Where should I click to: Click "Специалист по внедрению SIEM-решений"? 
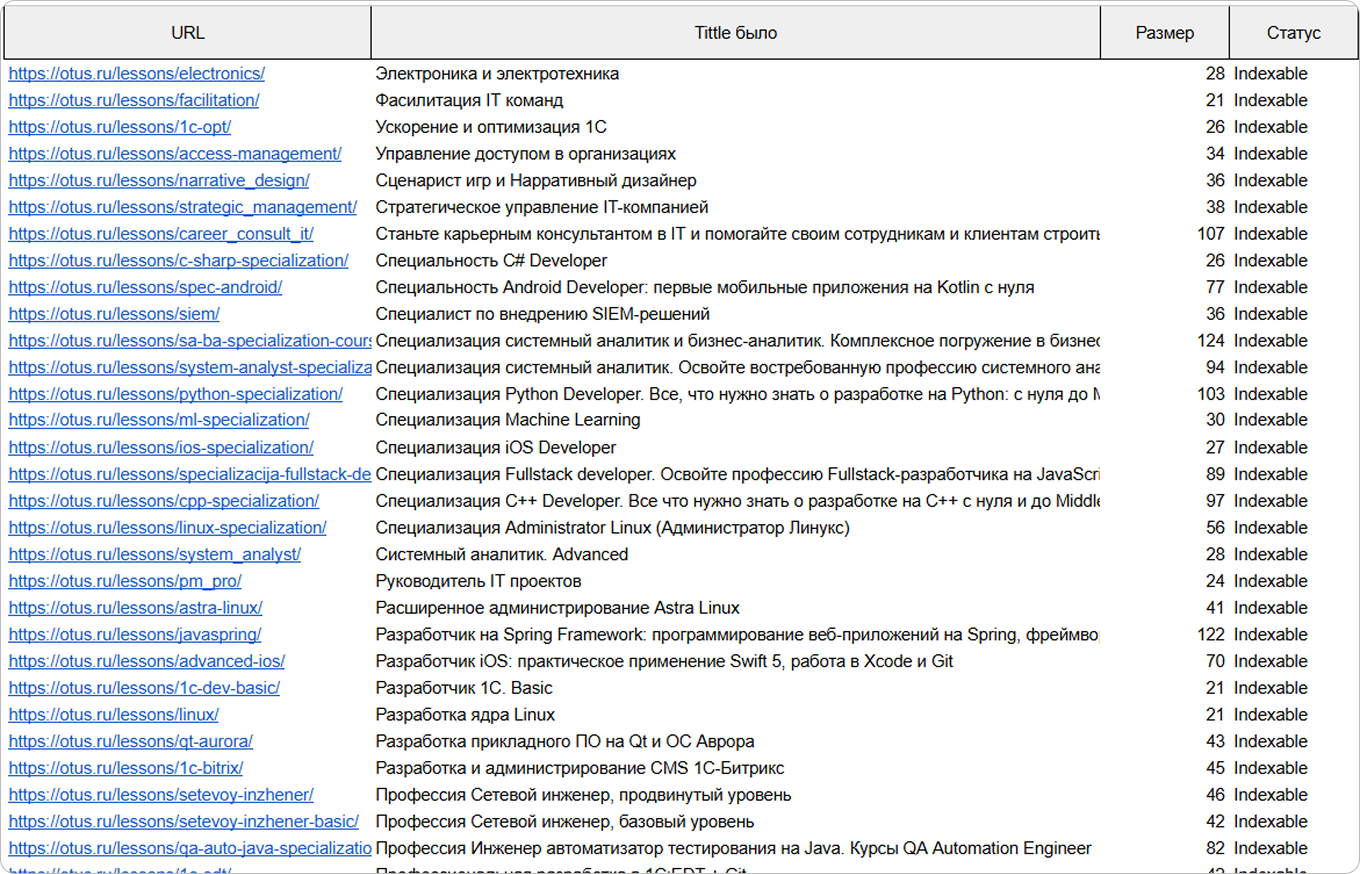543,314
